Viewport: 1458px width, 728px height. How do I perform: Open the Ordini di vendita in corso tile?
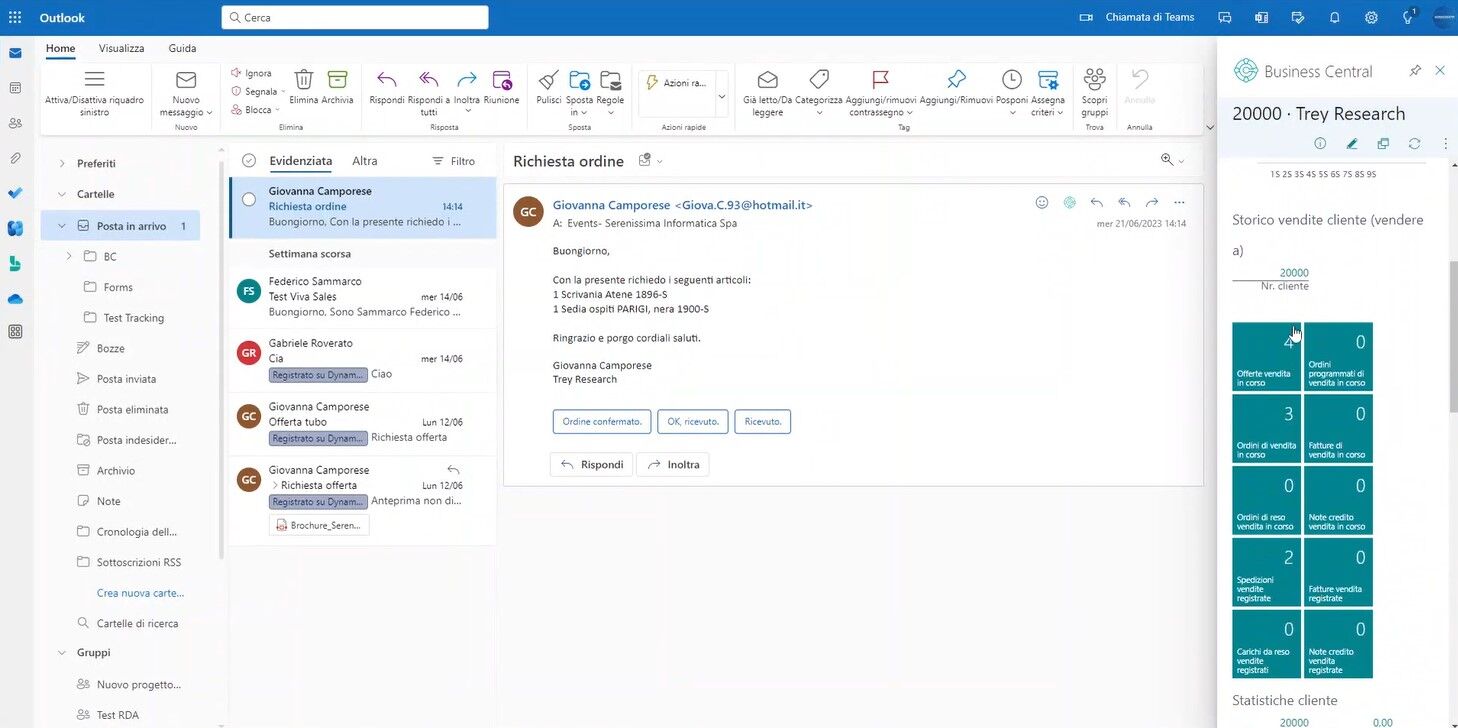click(x=1266, y=428)
